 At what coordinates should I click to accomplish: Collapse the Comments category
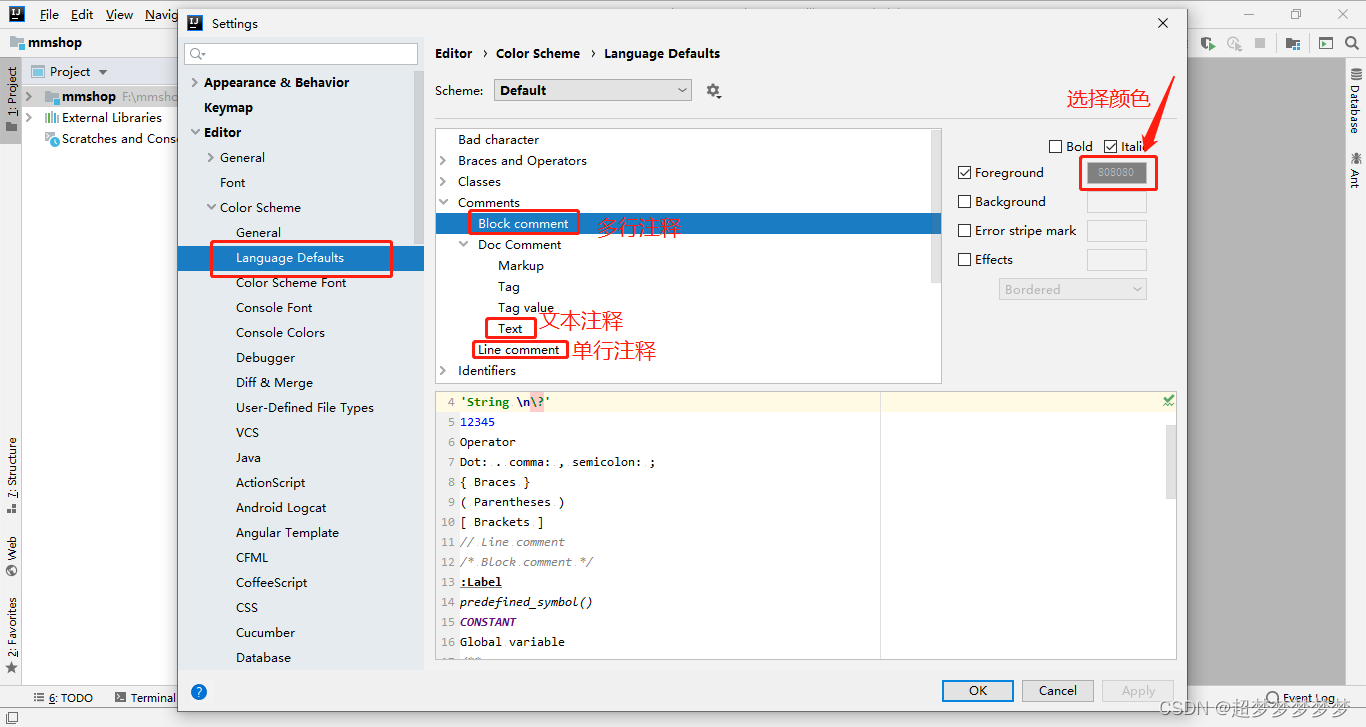pyautogui.click(x=444, y=203)
